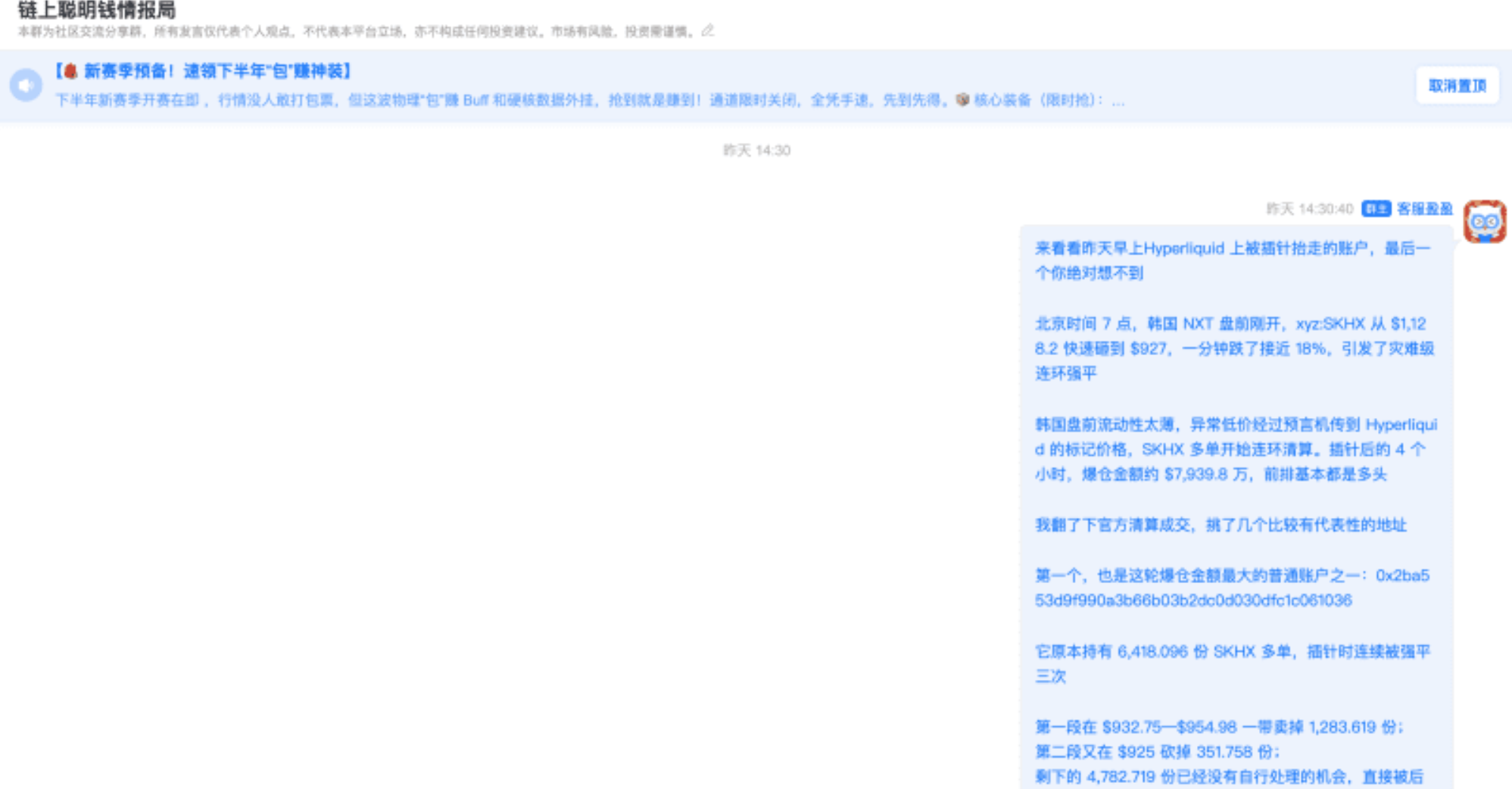
Task: Click the line 我翻了下官方清算成交
Action: click(1221, 525)
